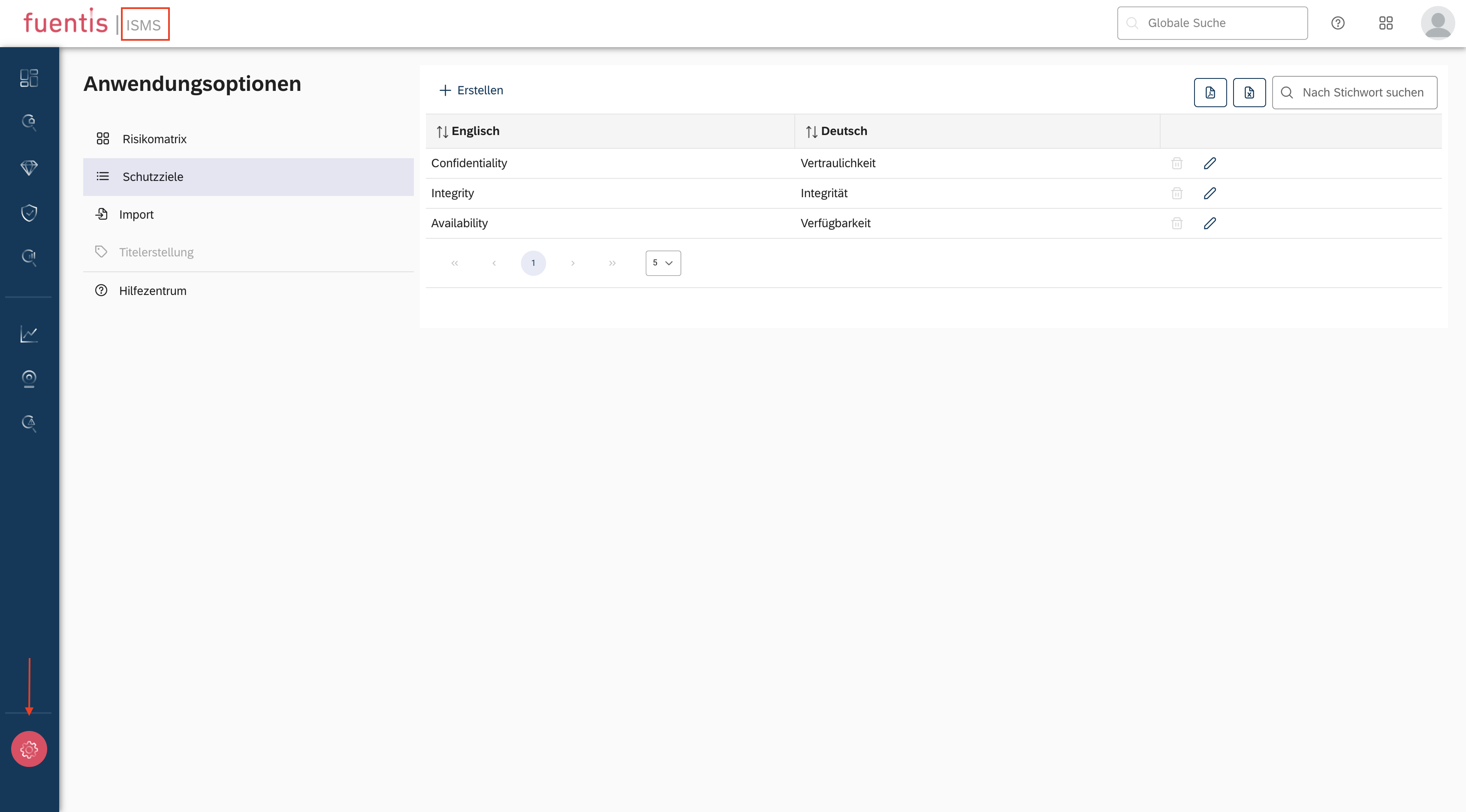The image size is (1466, 812).
Task: Click the Erstellen button
Action: (x=471, y=90)
